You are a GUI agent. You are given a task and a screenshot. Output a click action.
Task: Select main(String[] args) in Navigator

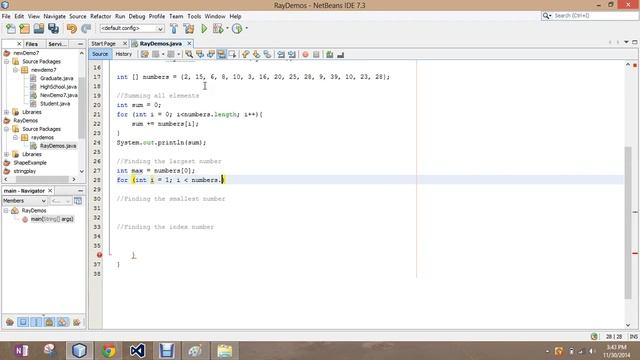[52, 219]
